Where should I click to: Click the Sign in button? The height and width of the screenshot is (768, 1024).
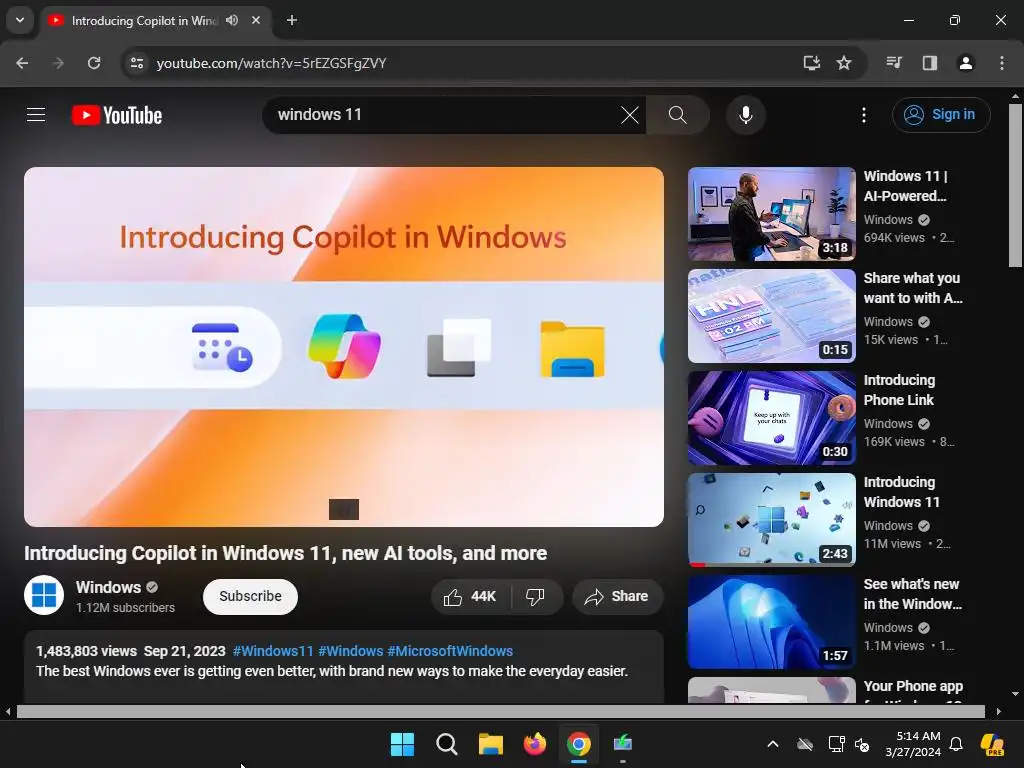[940, 115]
